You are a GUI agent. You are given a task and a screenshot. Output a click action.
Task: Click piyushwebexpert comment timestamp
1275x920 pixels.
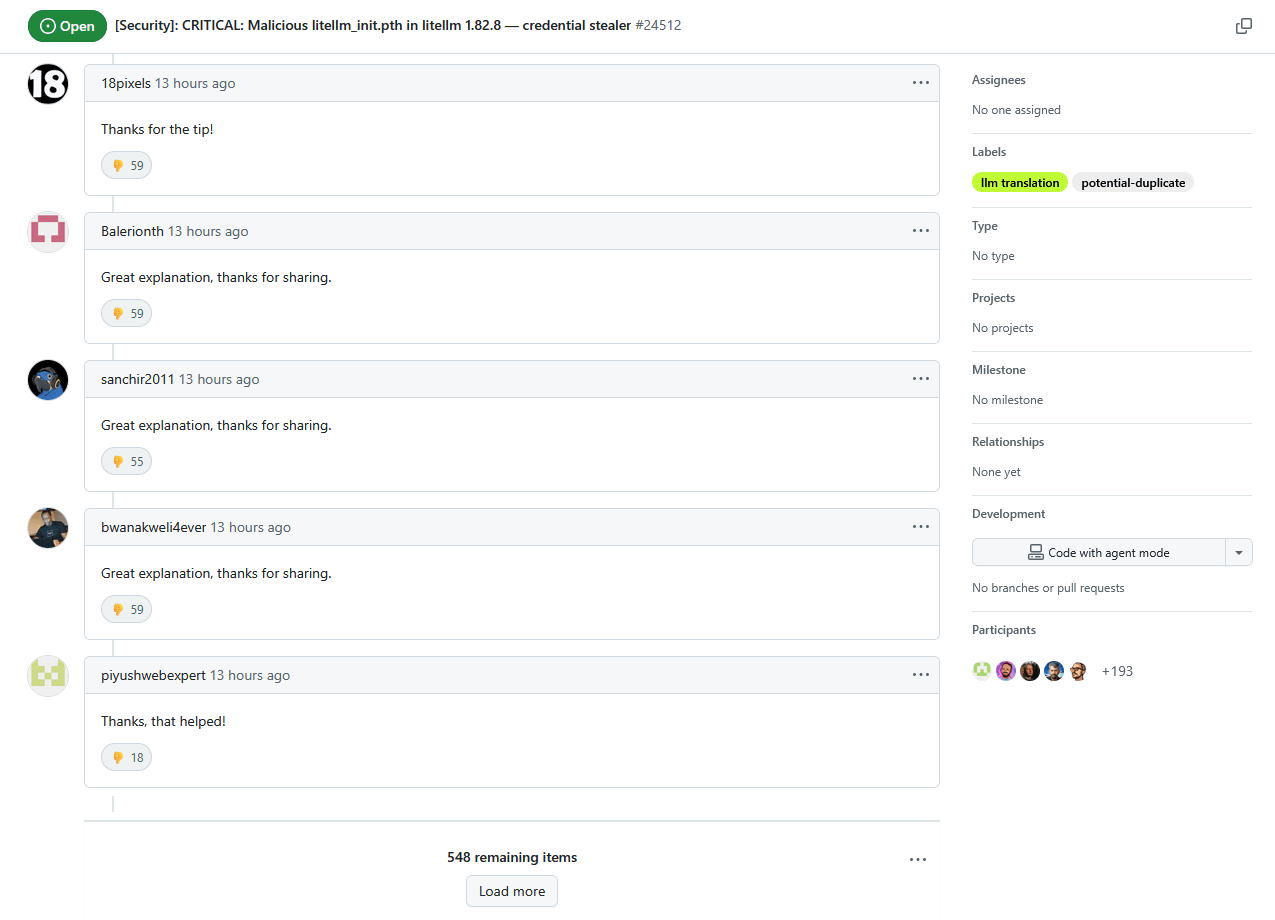pos(250,675)
